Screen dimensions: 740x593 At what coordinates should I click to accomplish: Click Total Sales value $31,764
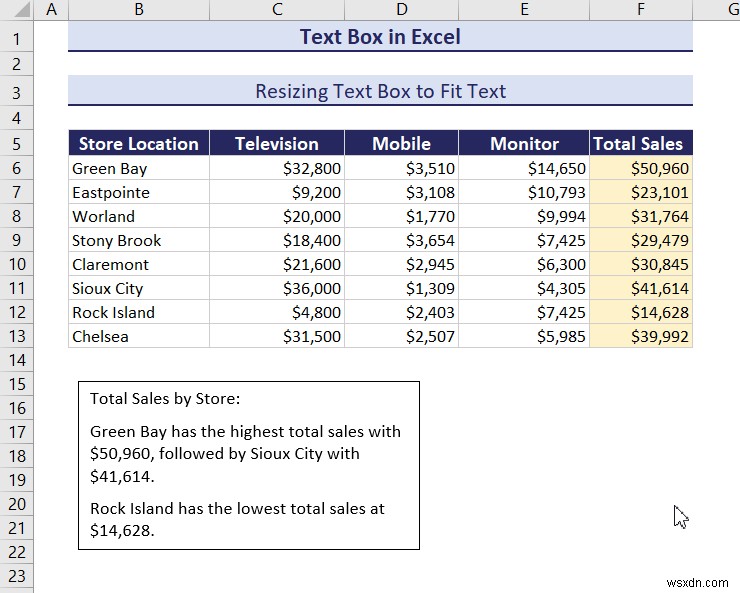click(641, 216)
